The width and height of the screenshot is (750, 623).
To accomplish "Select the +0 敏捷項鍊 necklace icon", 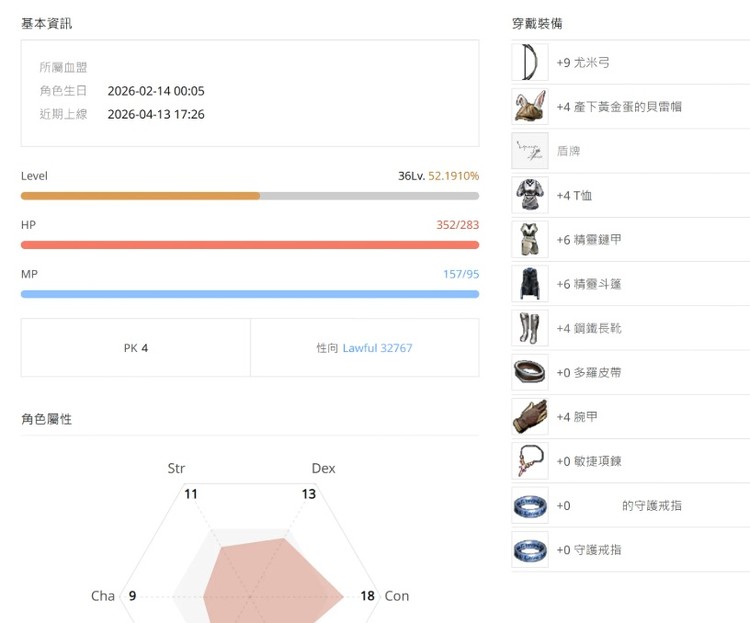I will tap(530, 461).
